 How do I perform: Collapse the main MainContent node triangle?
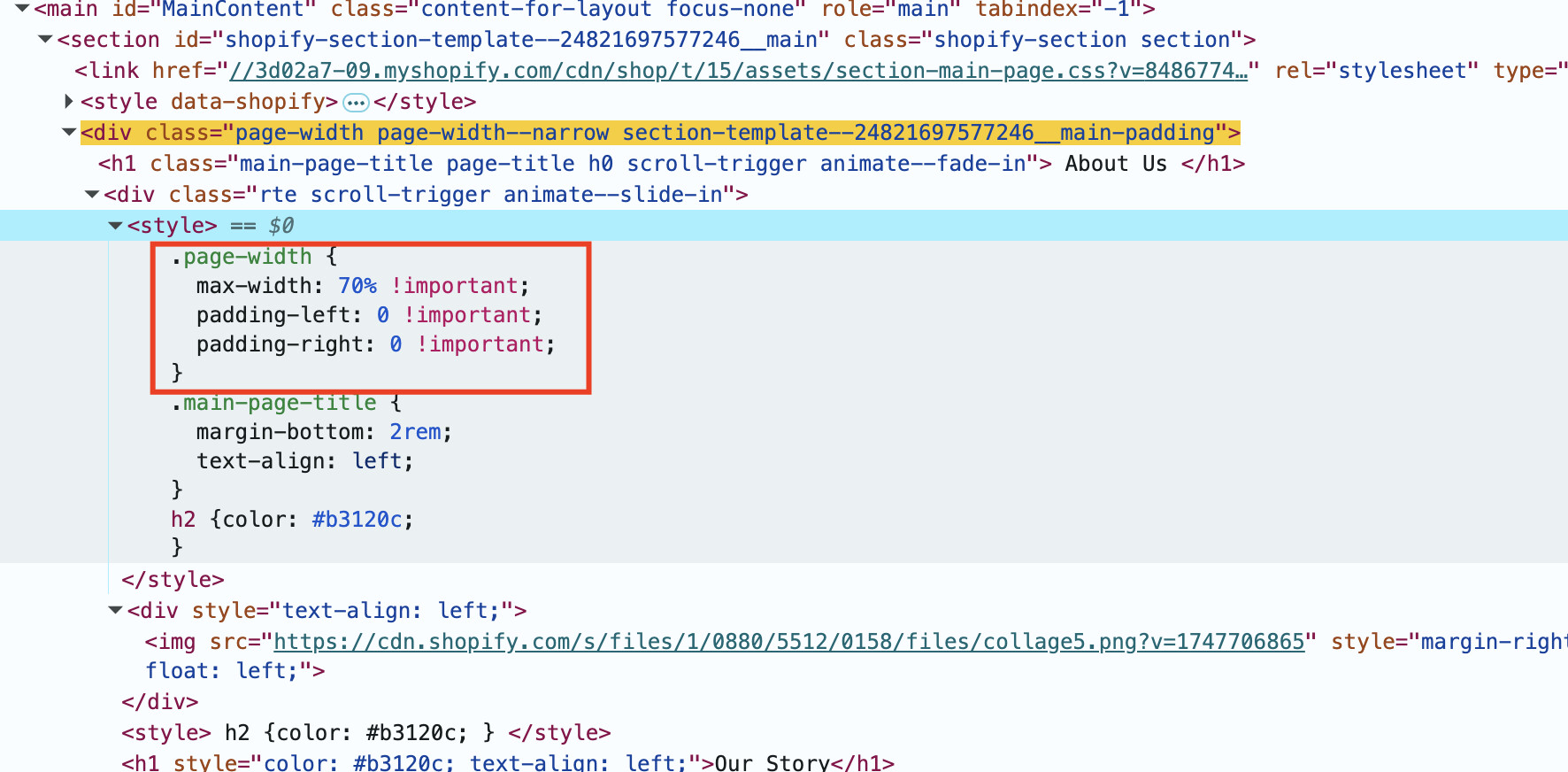[23, 9]
